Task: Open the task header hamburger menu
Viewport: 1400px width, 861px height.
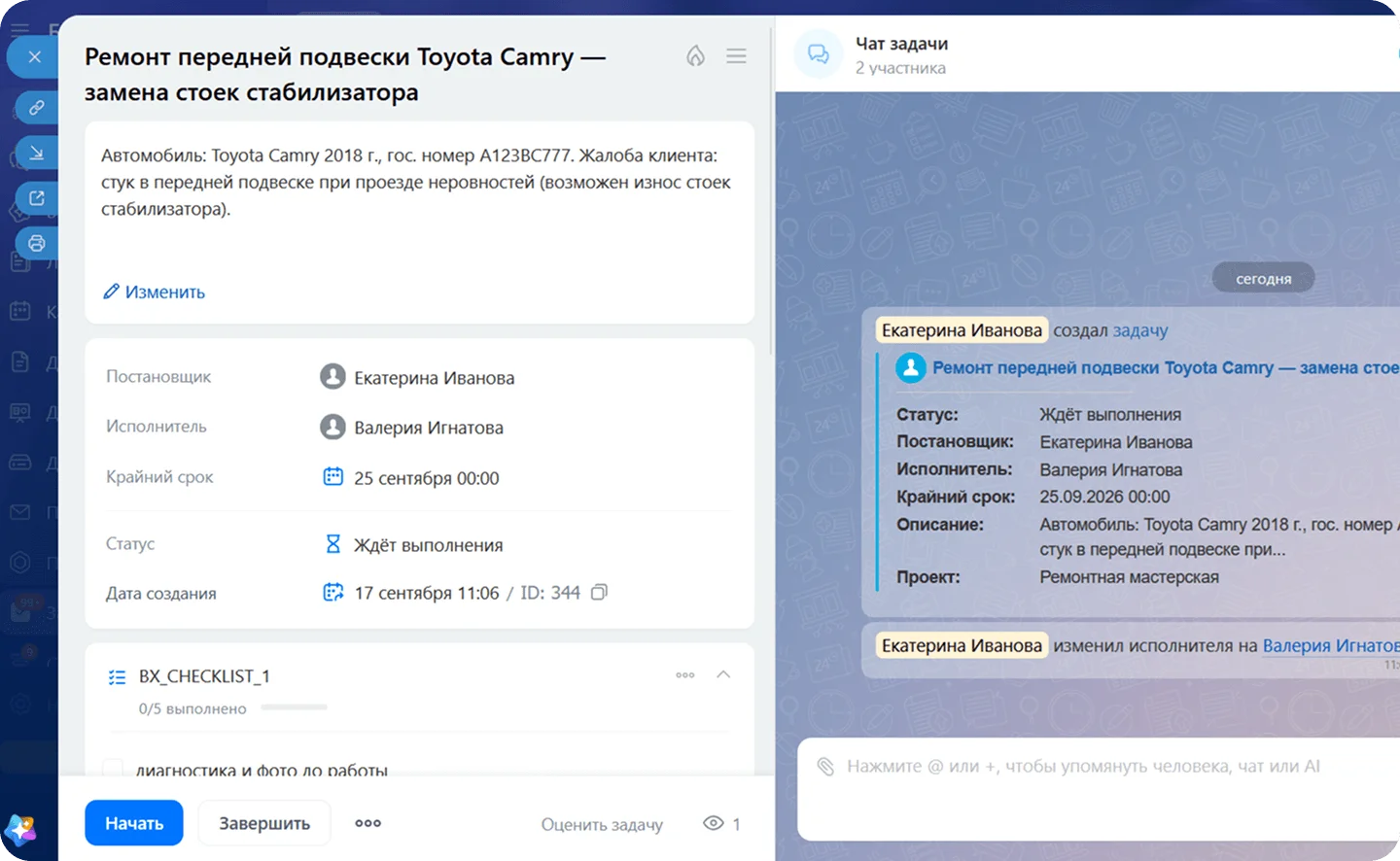Action: pos(736,56)
